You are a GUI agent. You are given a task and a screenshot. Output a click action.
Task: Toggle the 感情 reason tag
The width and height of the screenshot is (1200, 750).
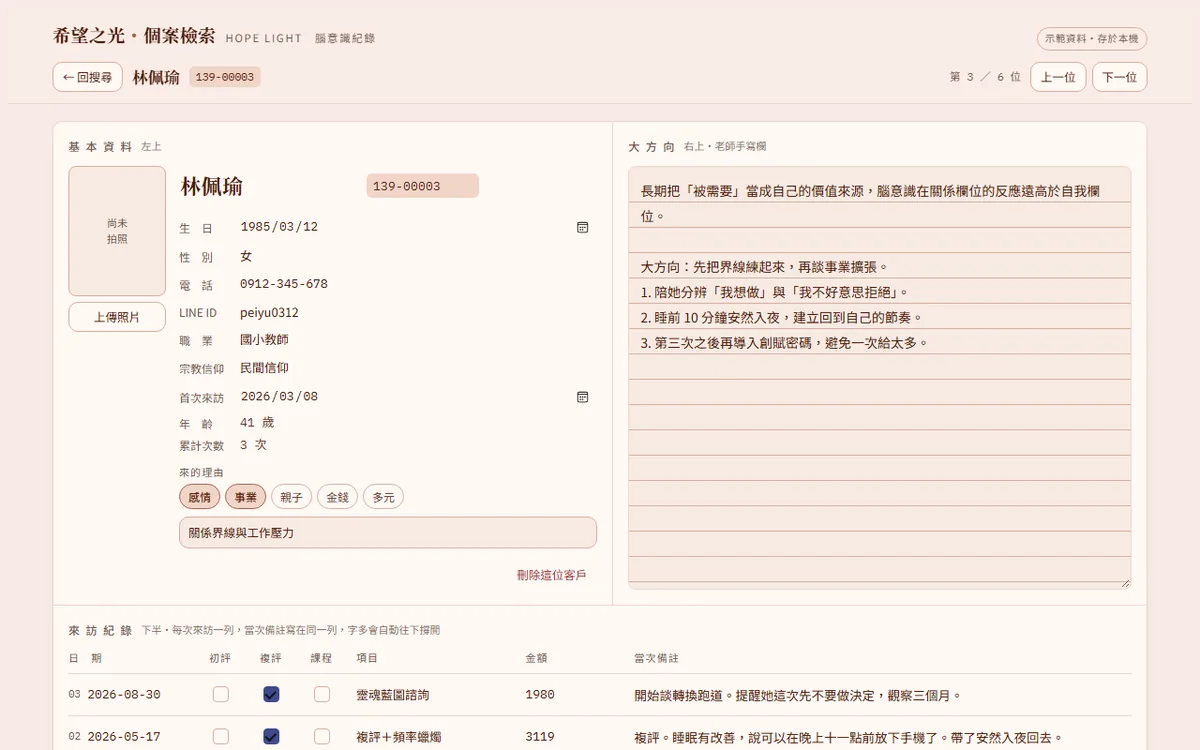(199, 497)
